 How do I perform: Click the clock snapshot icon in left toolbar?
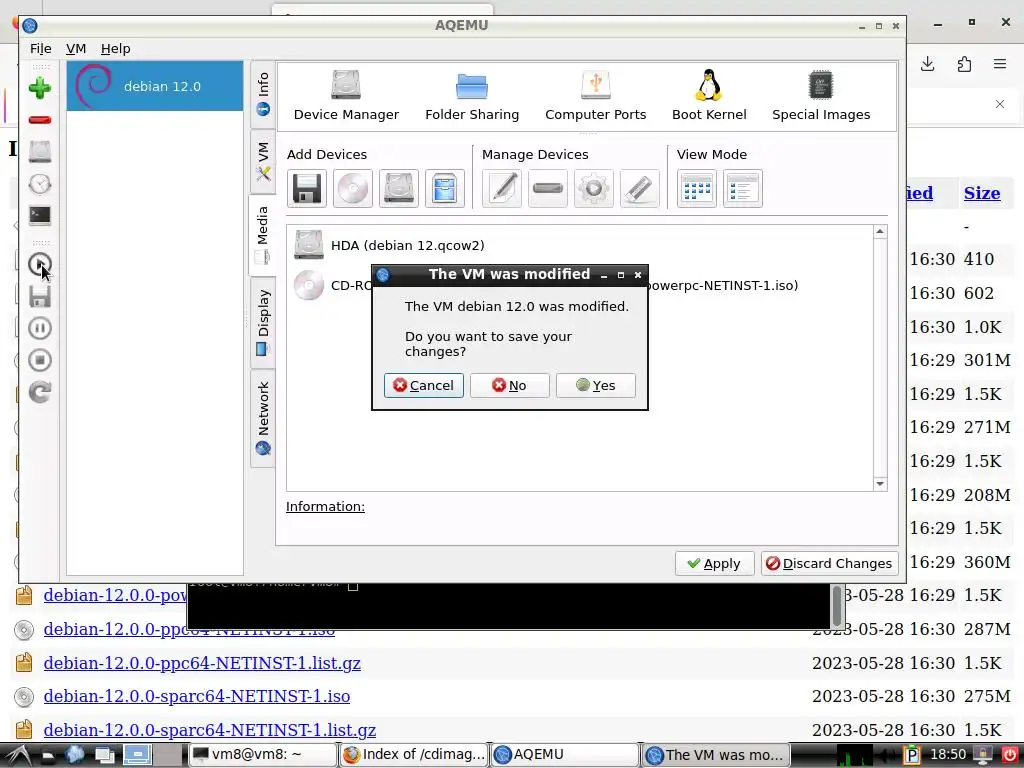pyautogui.click(x=40, y=184)
